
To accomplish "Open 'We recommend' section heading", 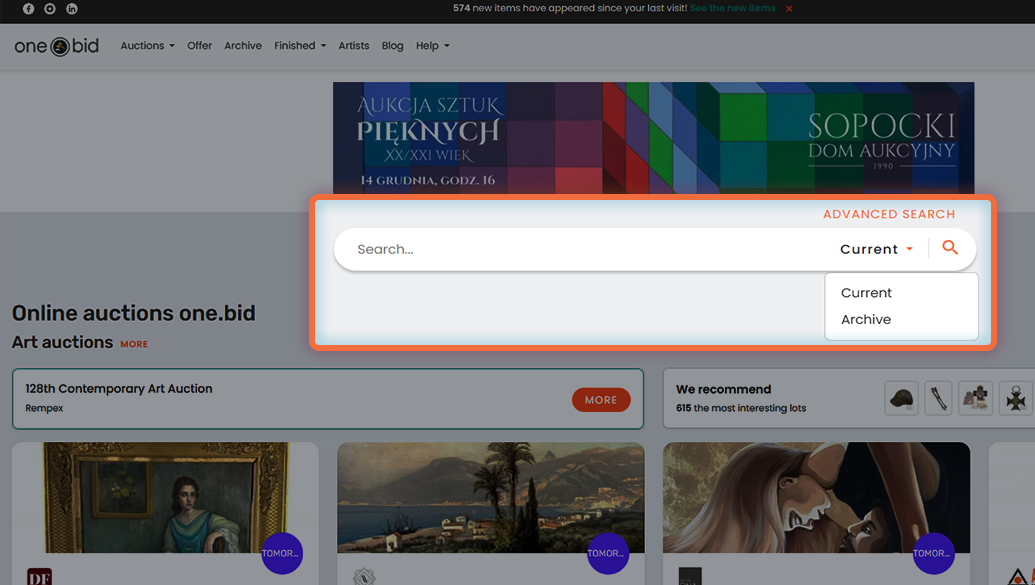I will point(723,390).
